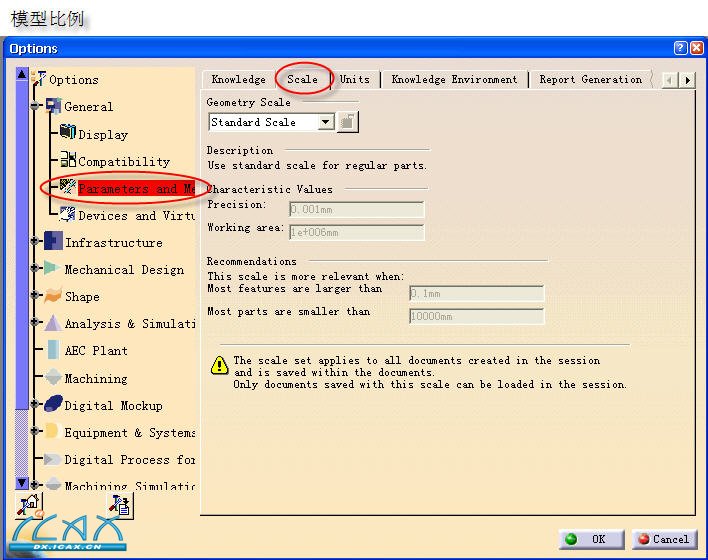
Task: Click the Precision value field
Action: tap(357, 210)
